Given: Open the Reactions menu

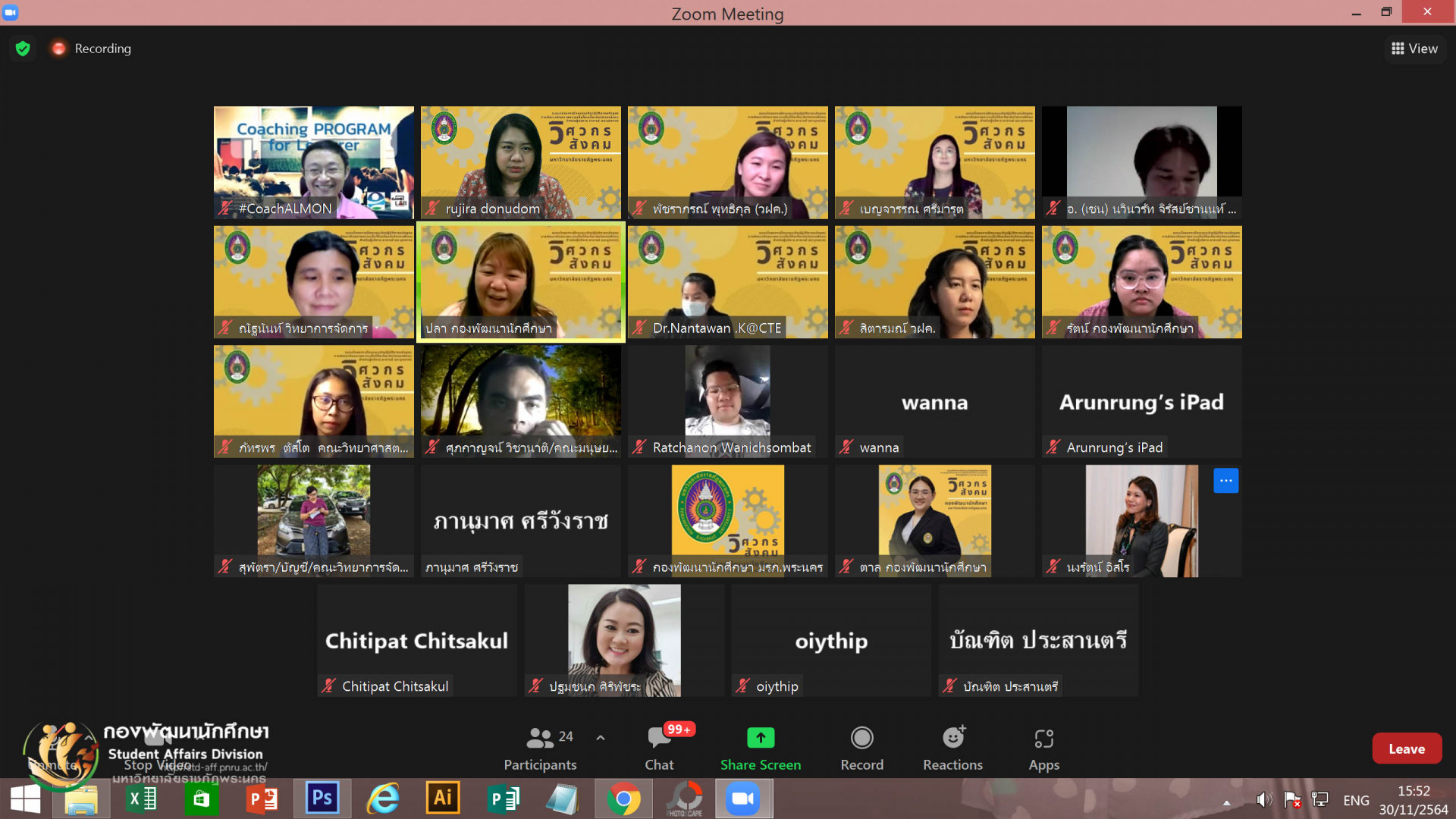Looking at the screenshot, I should 952,748.
